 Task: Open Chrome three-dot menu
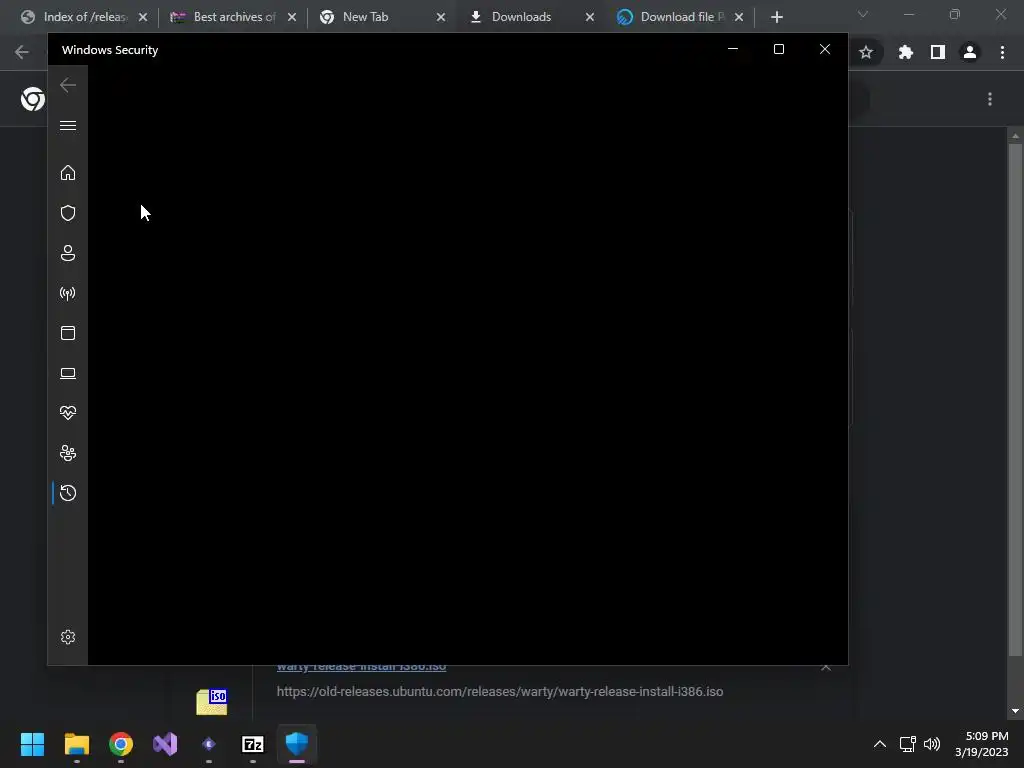1002,52
